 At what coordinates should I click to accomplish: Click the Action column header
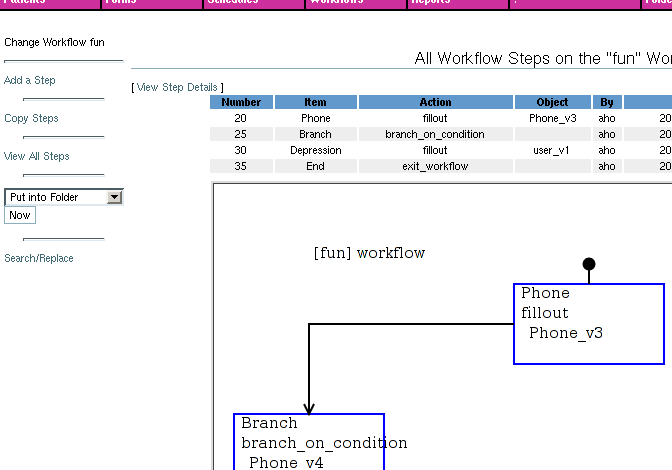pos(435,102)
